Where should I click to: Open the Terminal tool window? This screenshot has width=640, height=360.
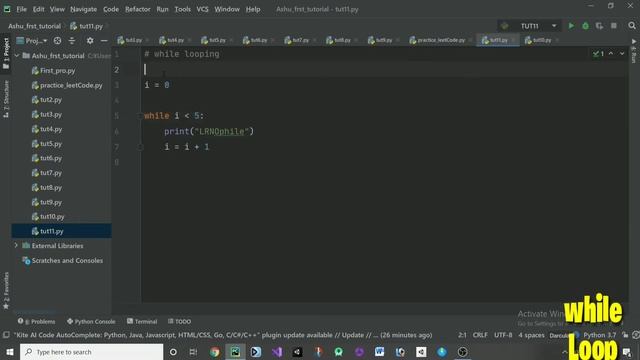tap(142, 322)
